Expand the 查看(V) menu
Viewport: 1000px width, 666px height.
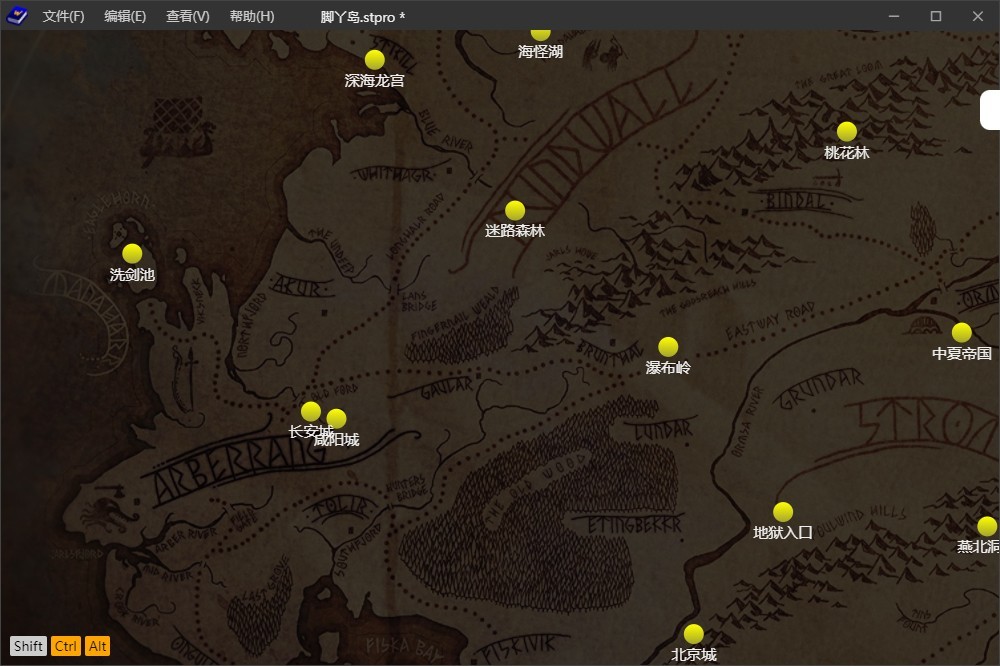[x=188, y=17]
